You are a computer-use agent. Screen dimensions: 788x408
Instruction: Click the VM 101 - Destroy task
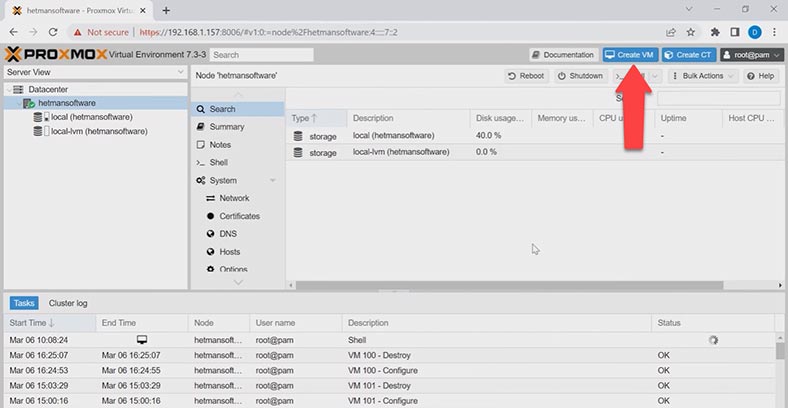[389, 386]
